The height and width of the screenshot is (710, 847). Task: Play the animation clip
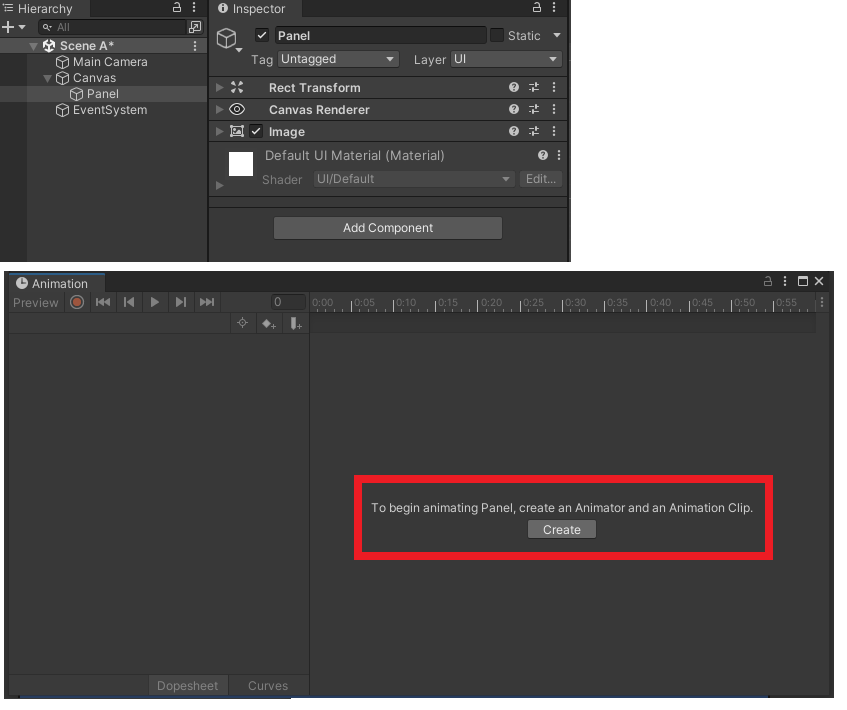[155, 302]
